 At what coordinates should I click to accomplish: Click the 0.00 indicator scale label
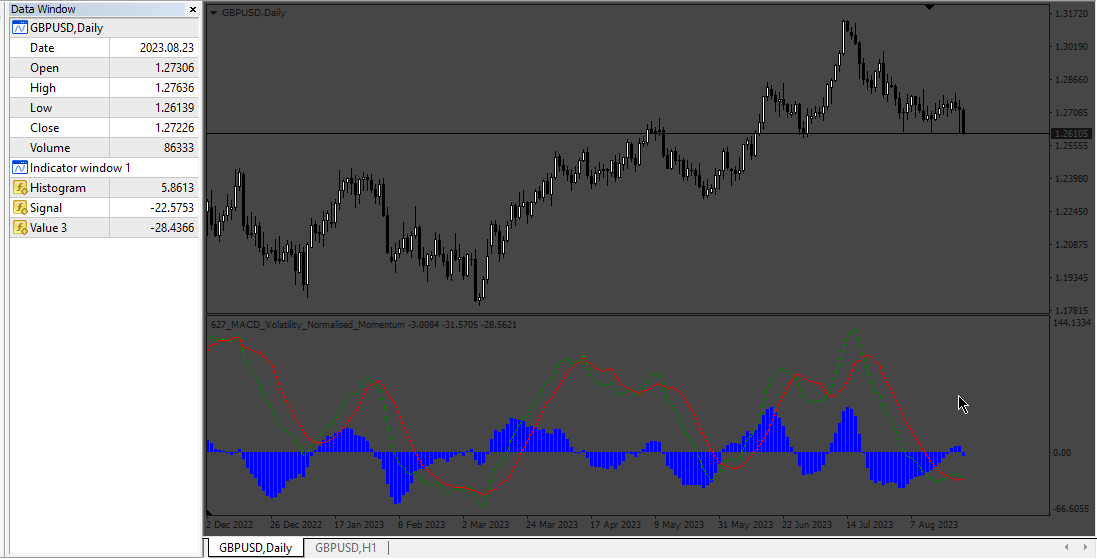pyautogui.click(x=1061, y=453)
